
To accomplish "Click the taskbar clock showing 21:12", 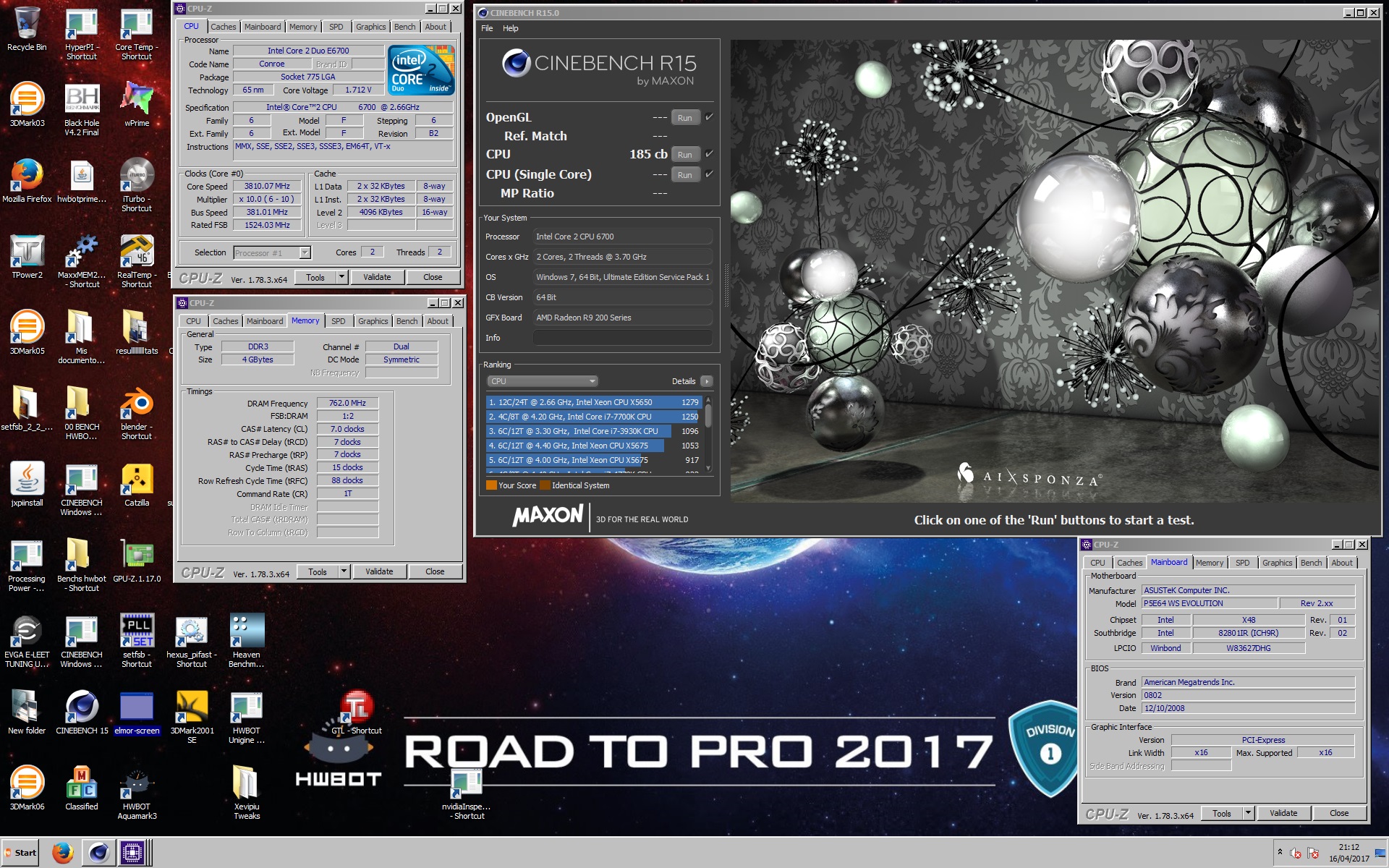I will tap(1348, 853).
